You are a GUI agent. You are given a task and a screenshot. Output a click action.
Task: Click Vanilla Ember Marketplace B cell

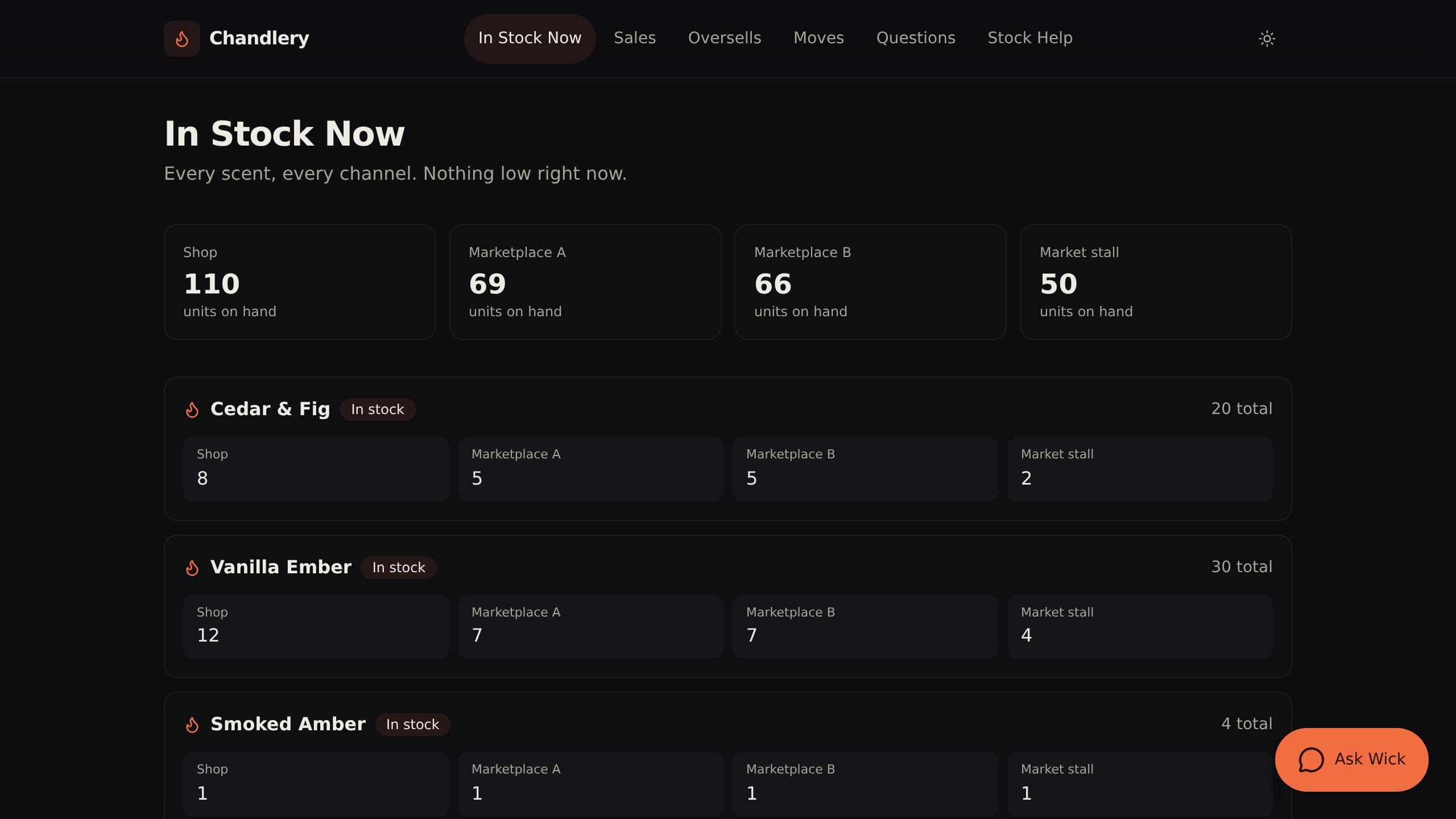pos(865,627)
